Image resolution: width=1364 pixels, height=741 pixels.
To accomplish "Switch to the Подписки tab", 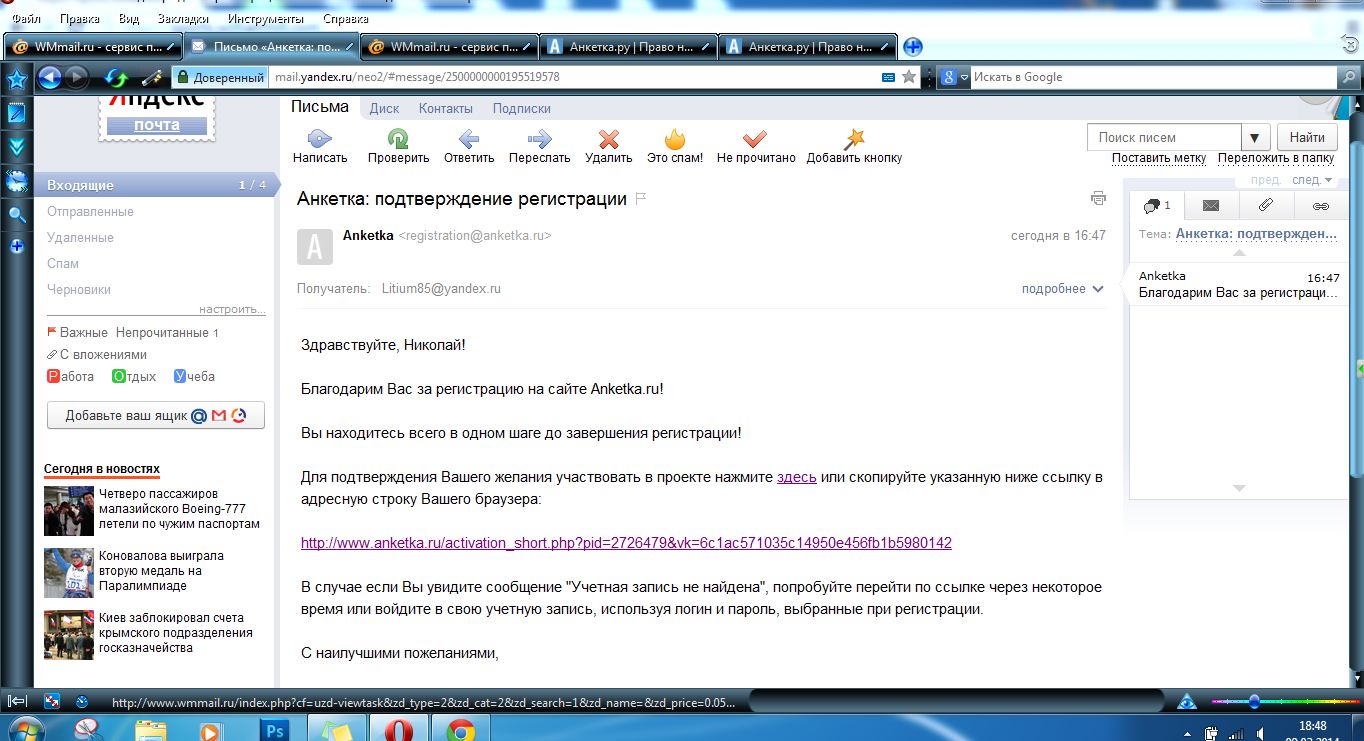I will click(522, 108).
